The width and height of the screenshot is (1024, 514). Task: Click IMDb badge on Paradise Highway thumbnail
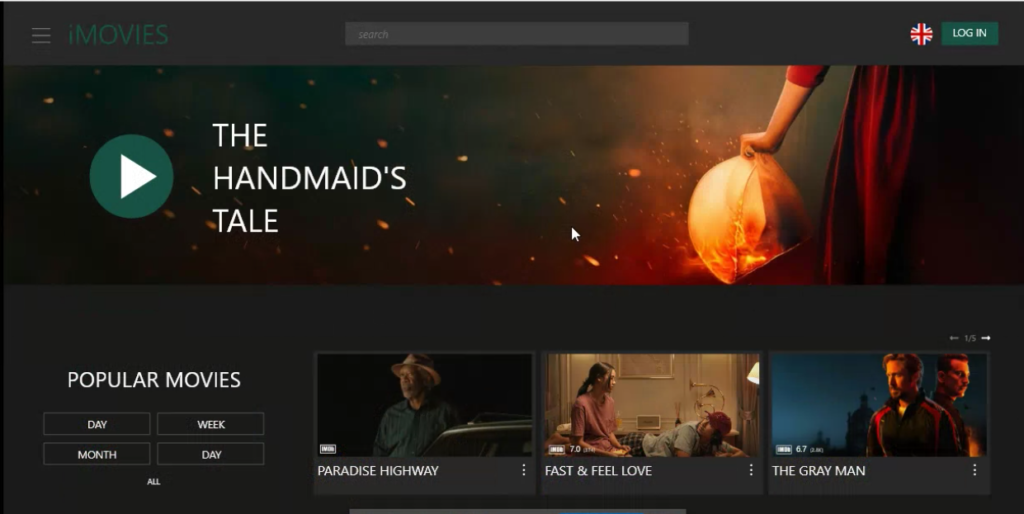pyautogui.click(x=327, y=449)
